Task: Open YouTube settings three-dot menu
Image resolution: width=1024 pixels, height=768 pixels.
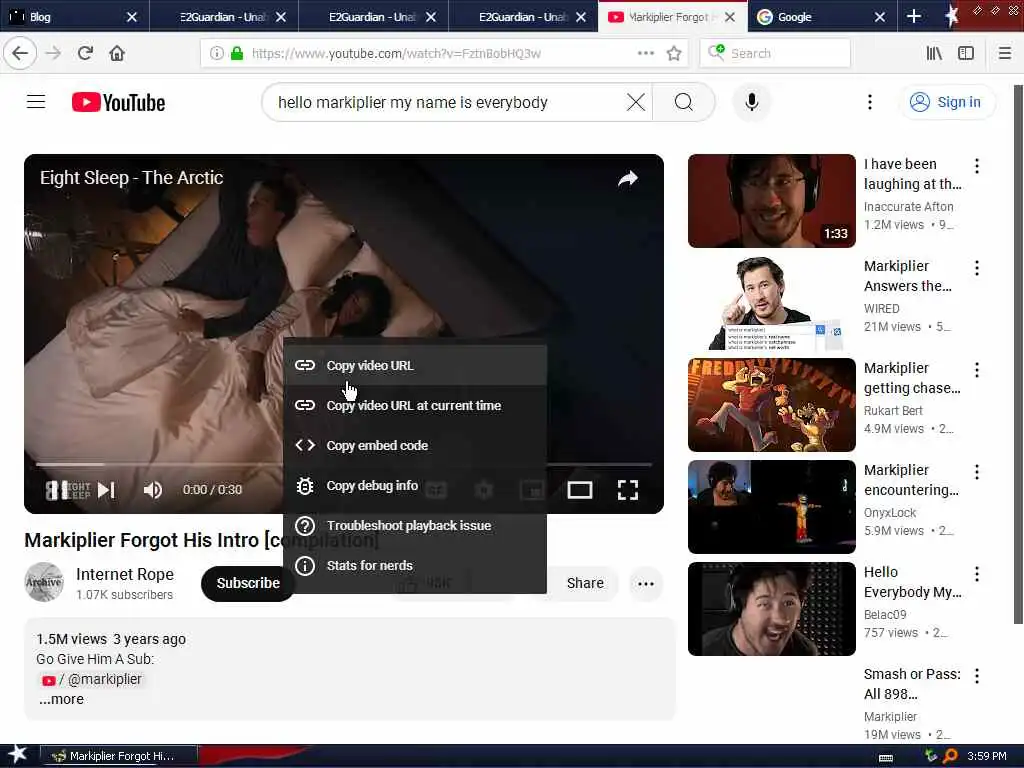Action: pyautogui.click(x=869, y=102)
